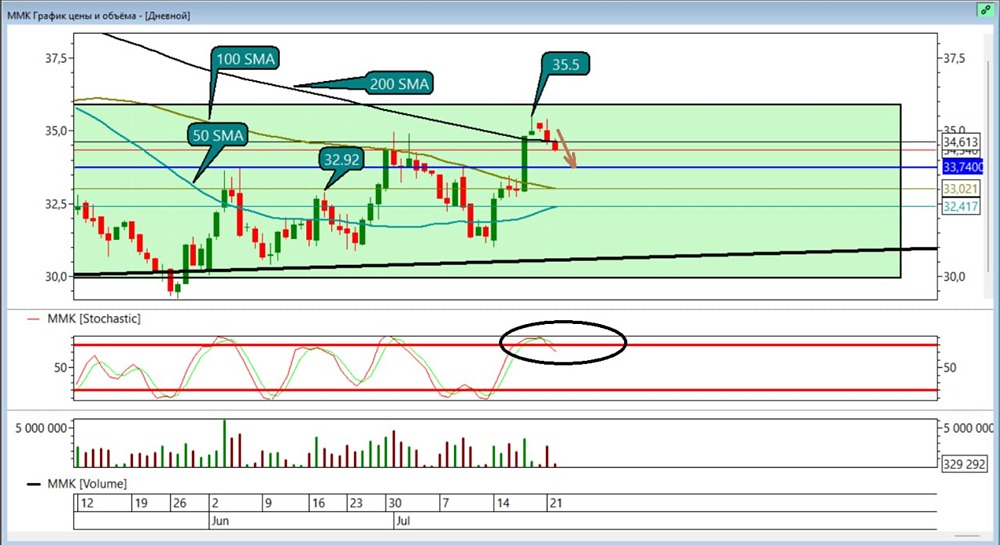The width and height of the screenshot is (1000, 545).
Task: Click the Jun month label
Action: (x=220, y=521)
